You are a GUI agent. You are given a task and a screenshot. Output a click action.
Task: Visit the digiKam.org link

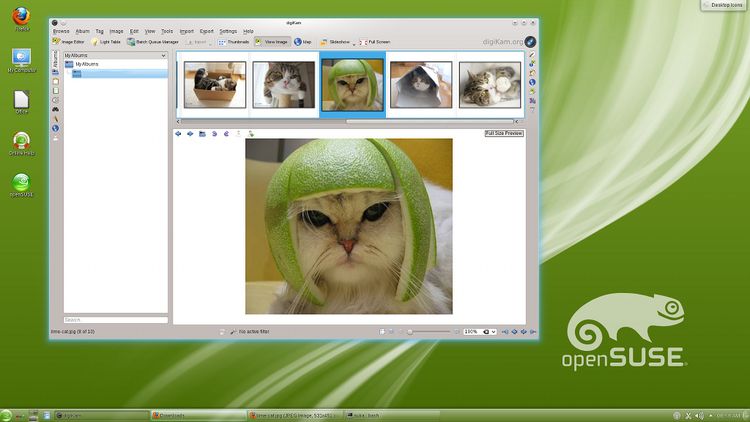(x=501, y=42)
